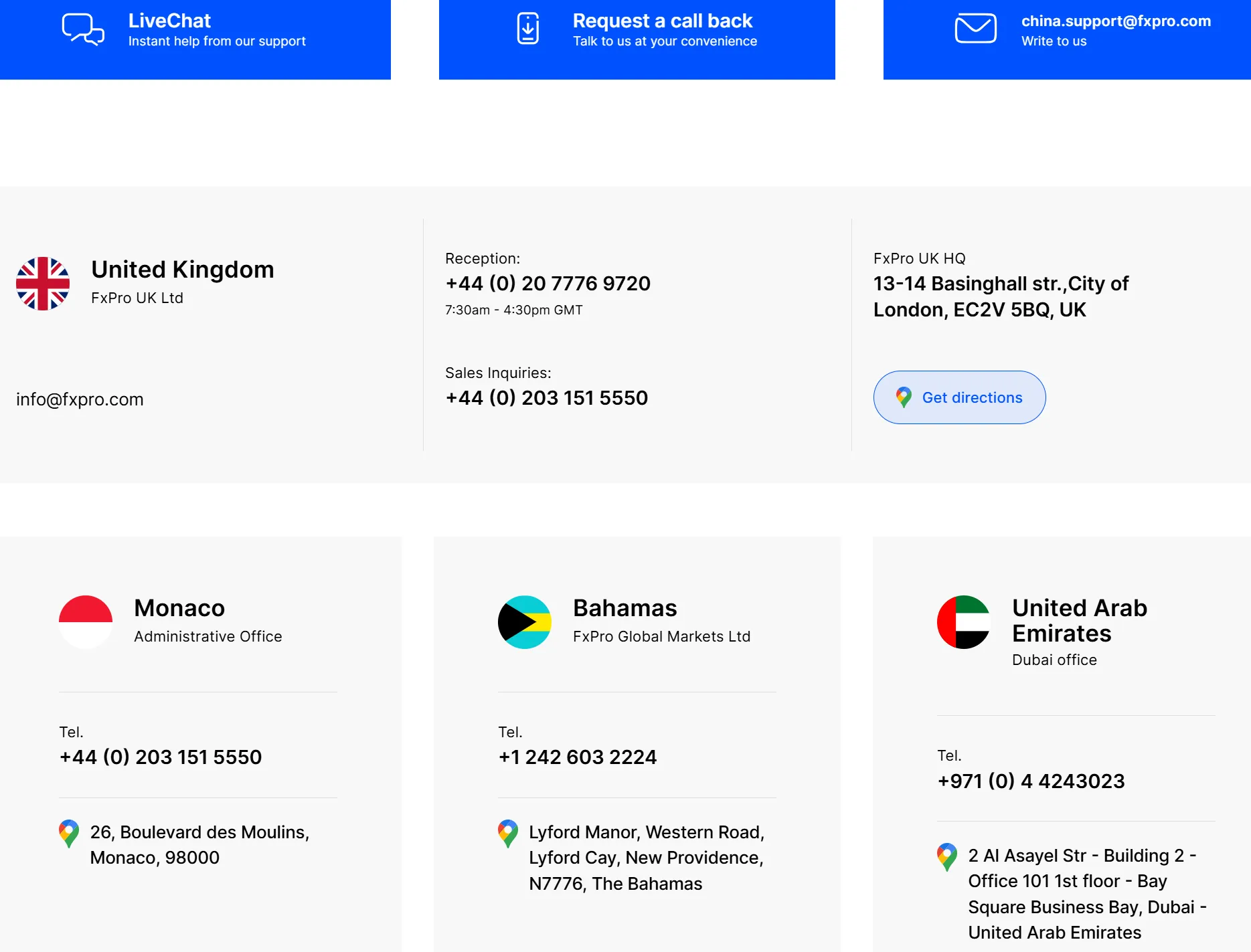
Task: Click the United Arab Emirates heading
Action: click(x=1080, y=621)
